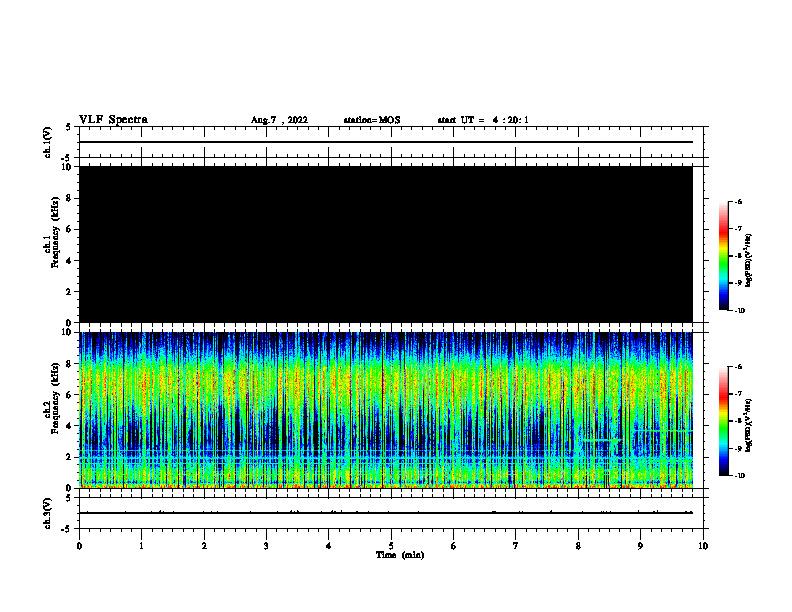Select time axis tick label "1"
The image size is (792, 612).
pyautogui.click(x=141, y=546)
